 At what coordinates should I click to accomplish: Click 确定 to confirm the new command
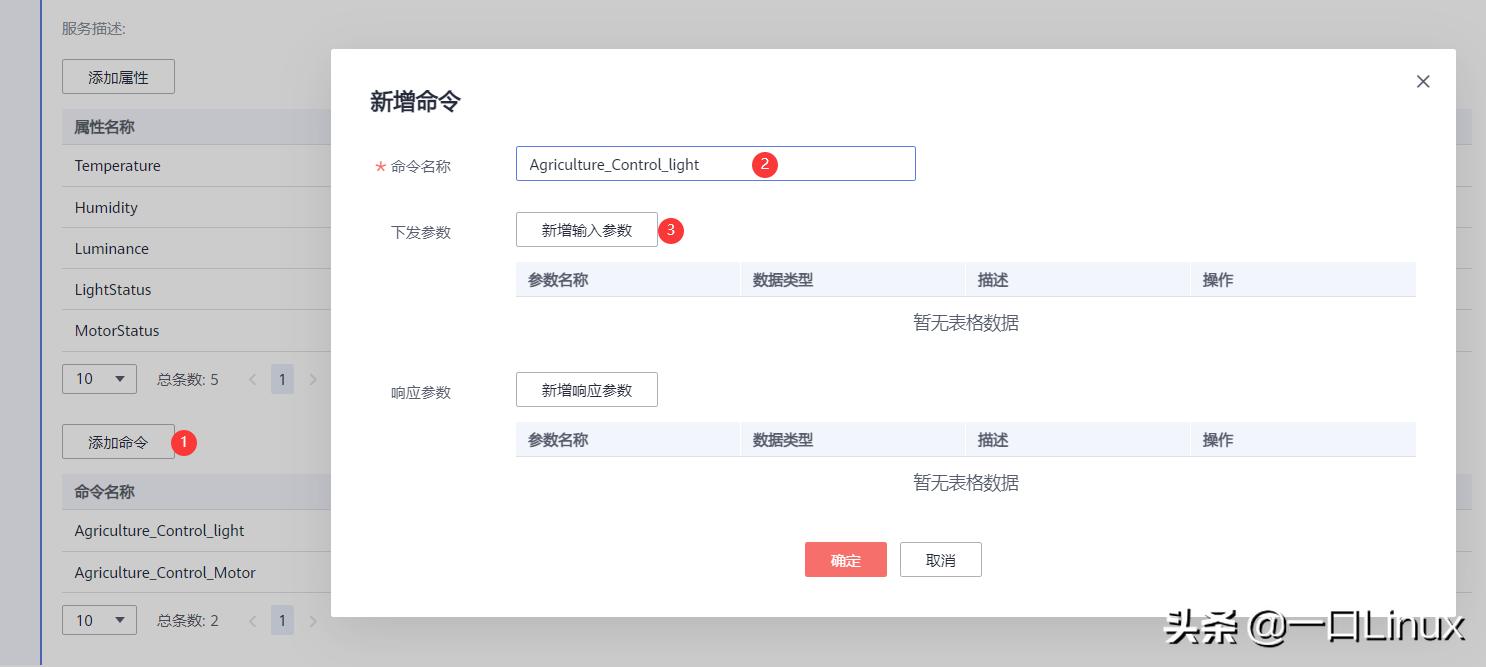point(845,559)
